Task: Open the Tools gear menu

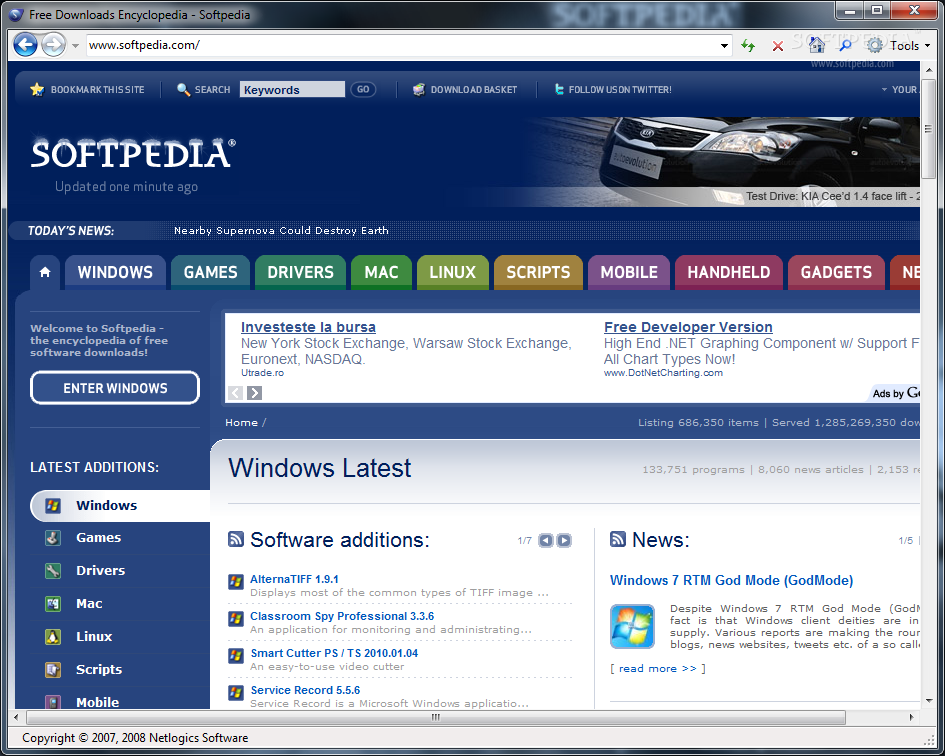Action: (898, 45)
